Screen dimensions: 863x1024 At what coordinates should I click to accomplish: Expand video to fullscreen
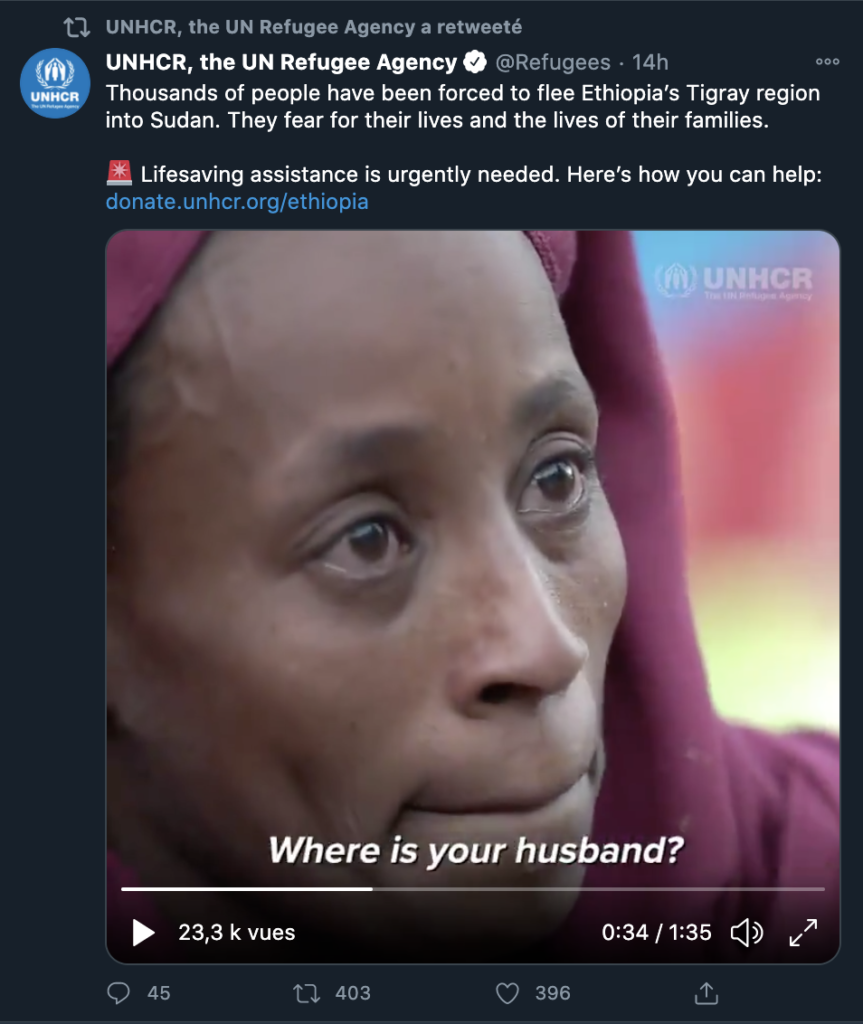tap(803, 933)
